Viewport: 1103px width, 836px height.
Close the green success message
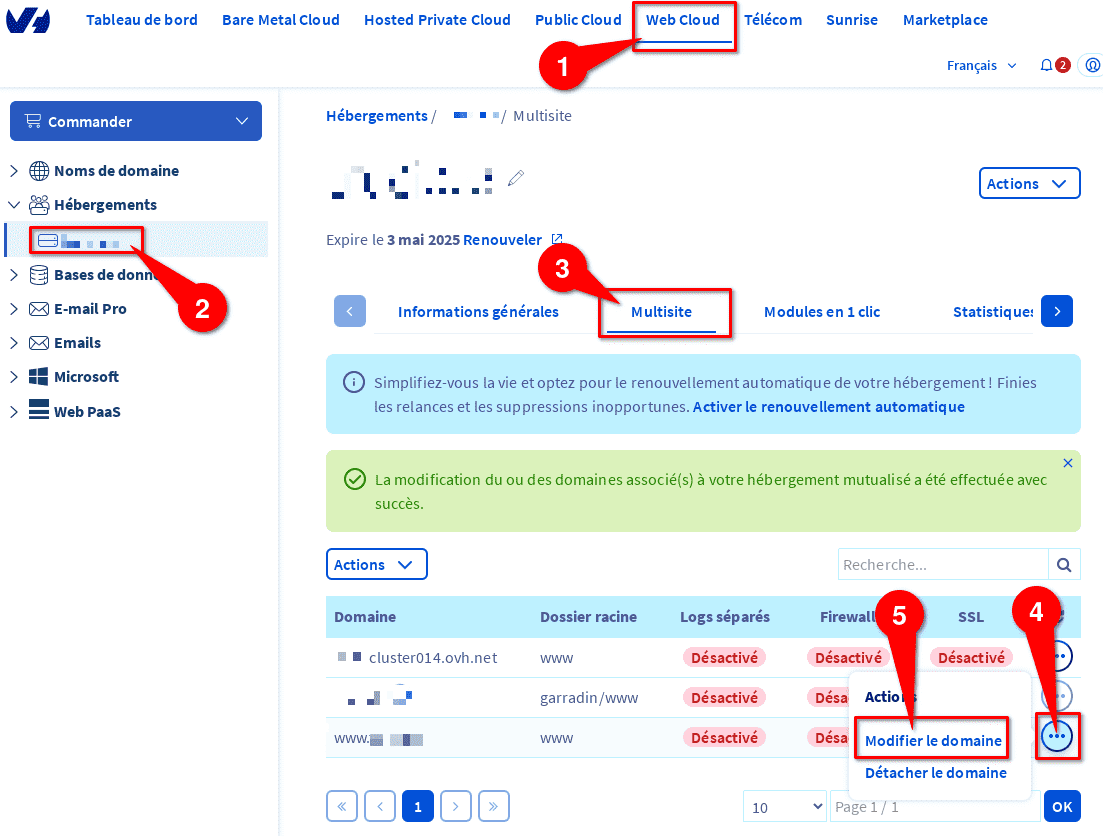pyautogui.click(x=1067, y=463)
